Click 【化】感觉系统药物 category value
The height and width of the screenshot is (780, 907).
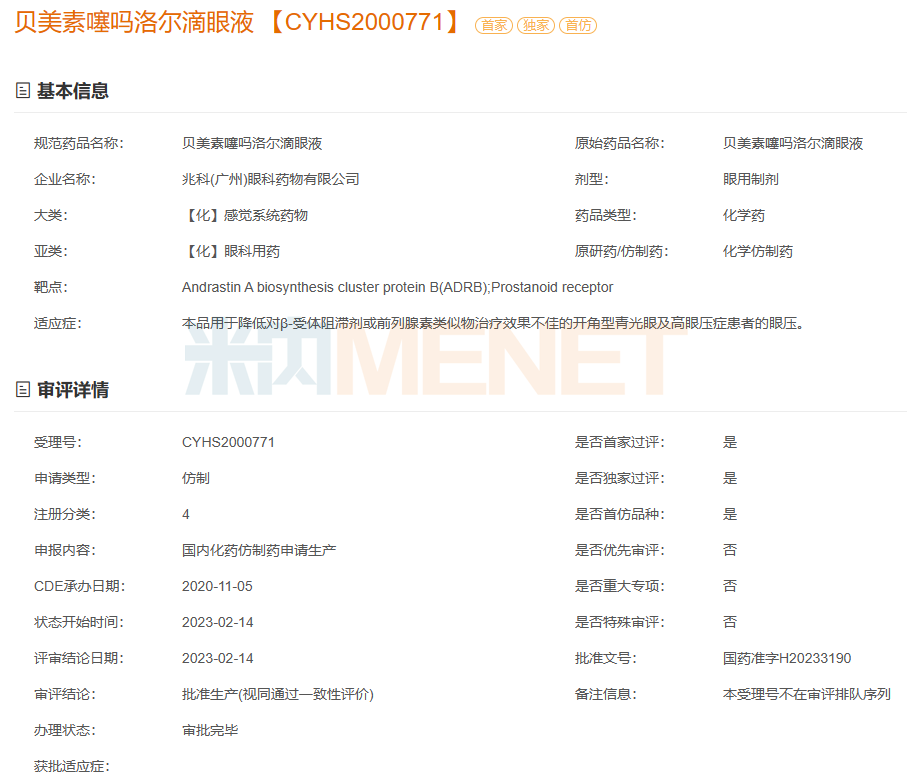point(245,216)
